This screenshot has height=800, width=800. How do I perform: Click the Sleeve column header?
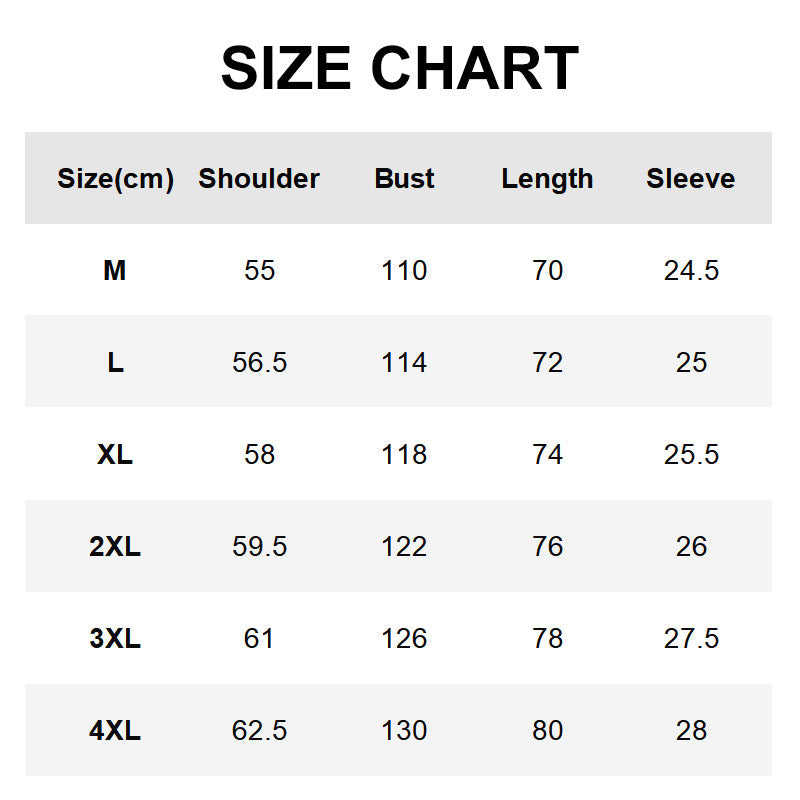tap(691, 178)
